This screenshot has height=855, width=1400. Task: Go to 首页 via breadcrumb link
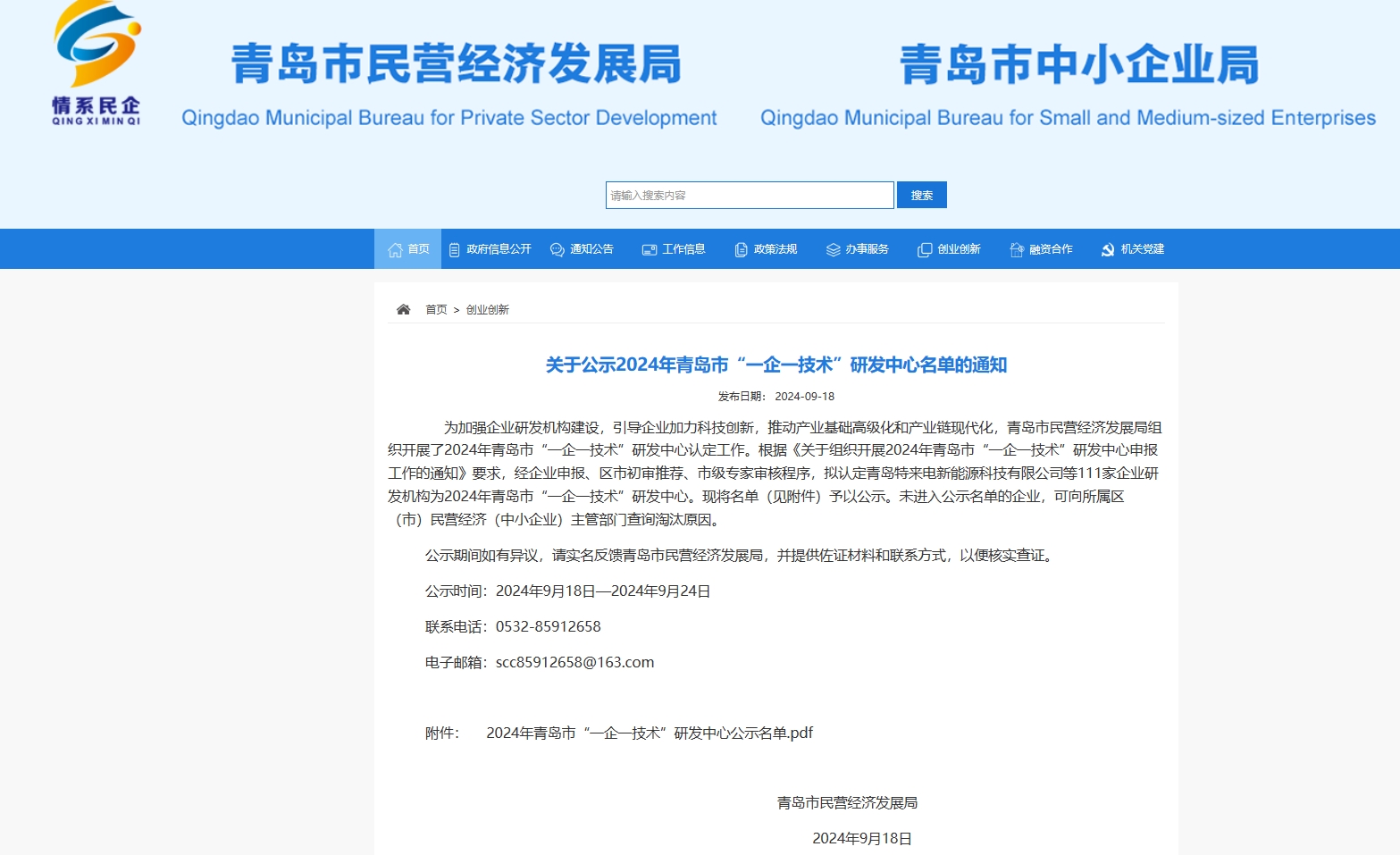pos(436,310)
